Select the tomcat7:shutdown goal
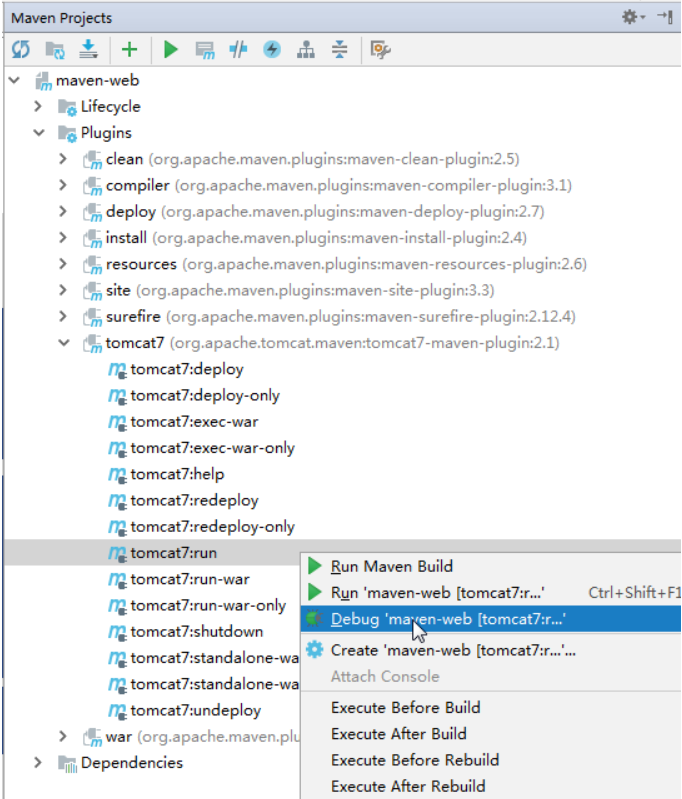This screenshot has width=682, height=799. coord(197,632)
